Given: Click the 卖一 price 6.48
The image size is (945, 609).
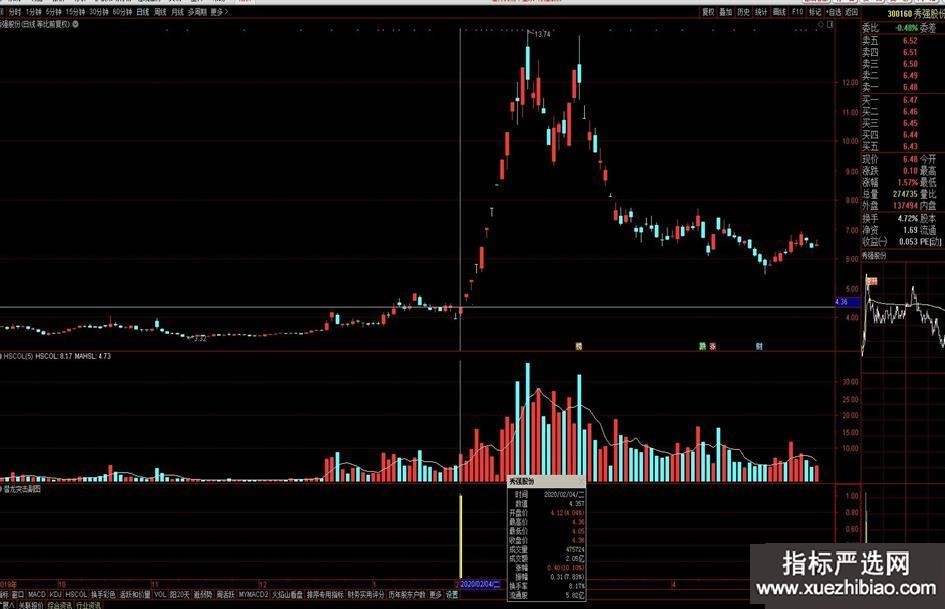Looking at the screenshot, I should (910, 87).
